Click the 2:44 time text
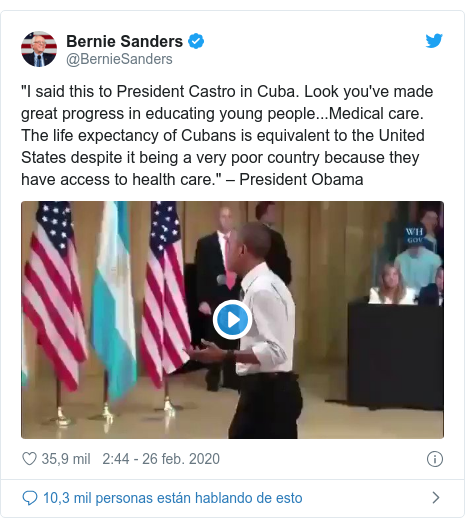The width and height of the screenshot is (465, 527). point(116,459)
